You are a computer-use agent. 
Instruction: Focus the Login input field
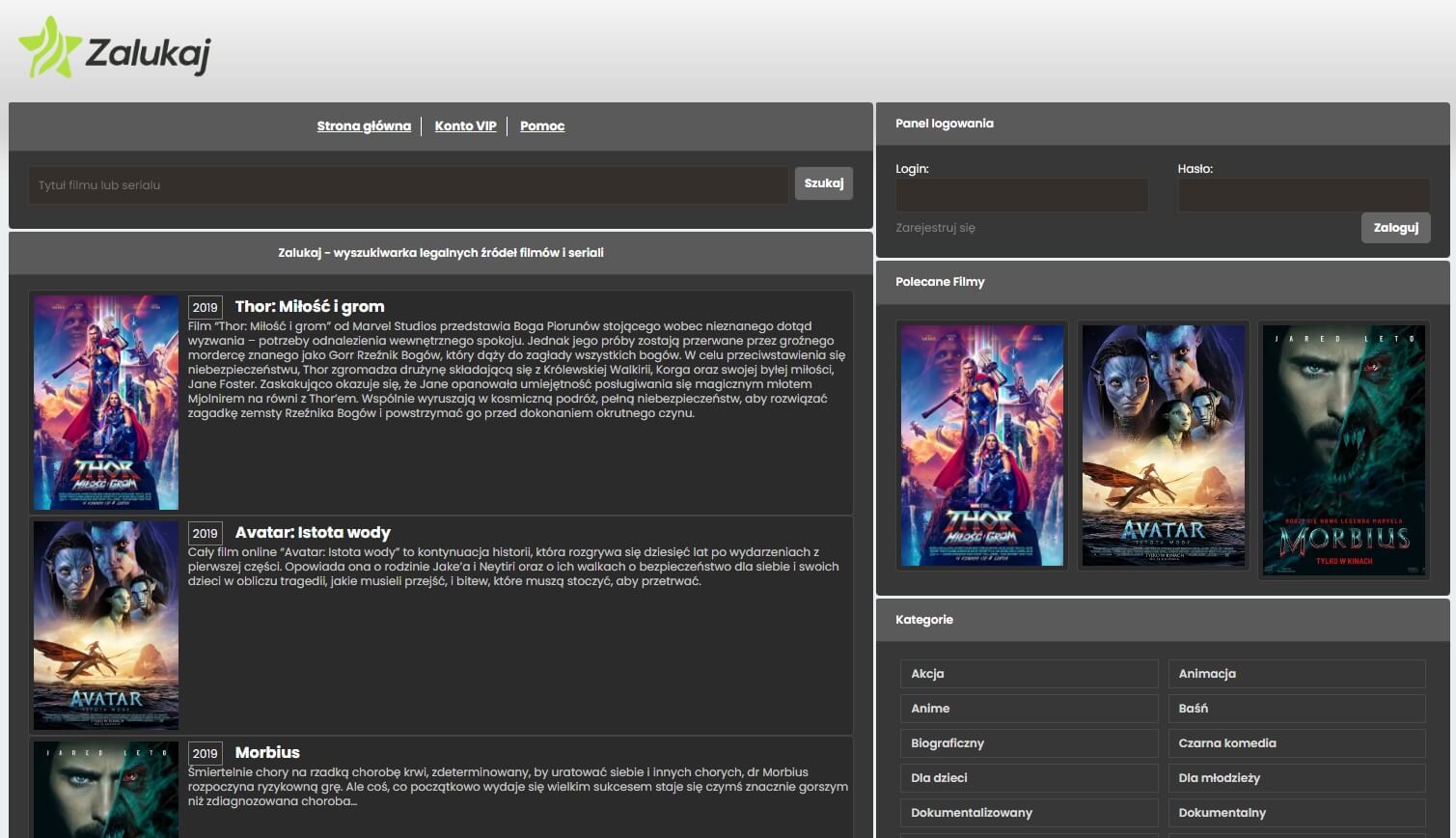pyautogui.click(x=1021, y=195)
